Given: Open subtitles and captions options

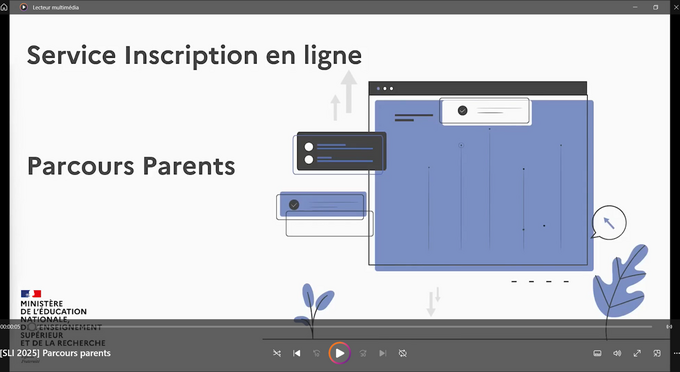Looking at the screenshot, I should tap(597, 353).
